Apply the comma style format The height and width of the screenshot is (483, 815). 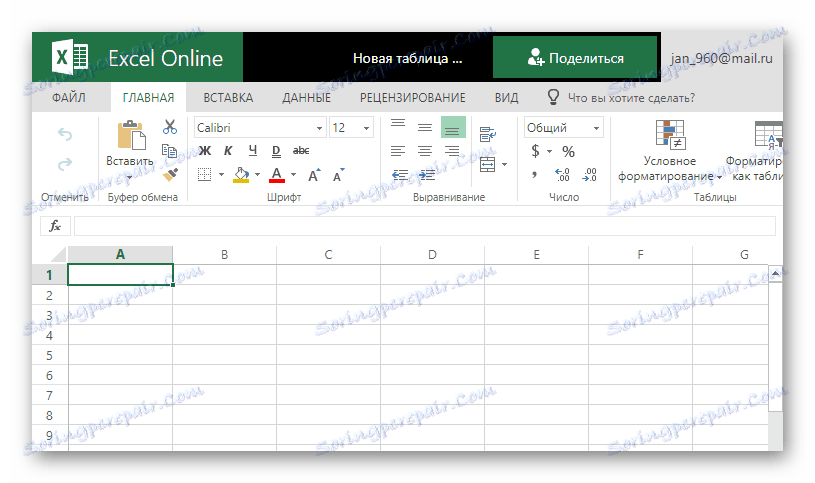tap(534, 175)
